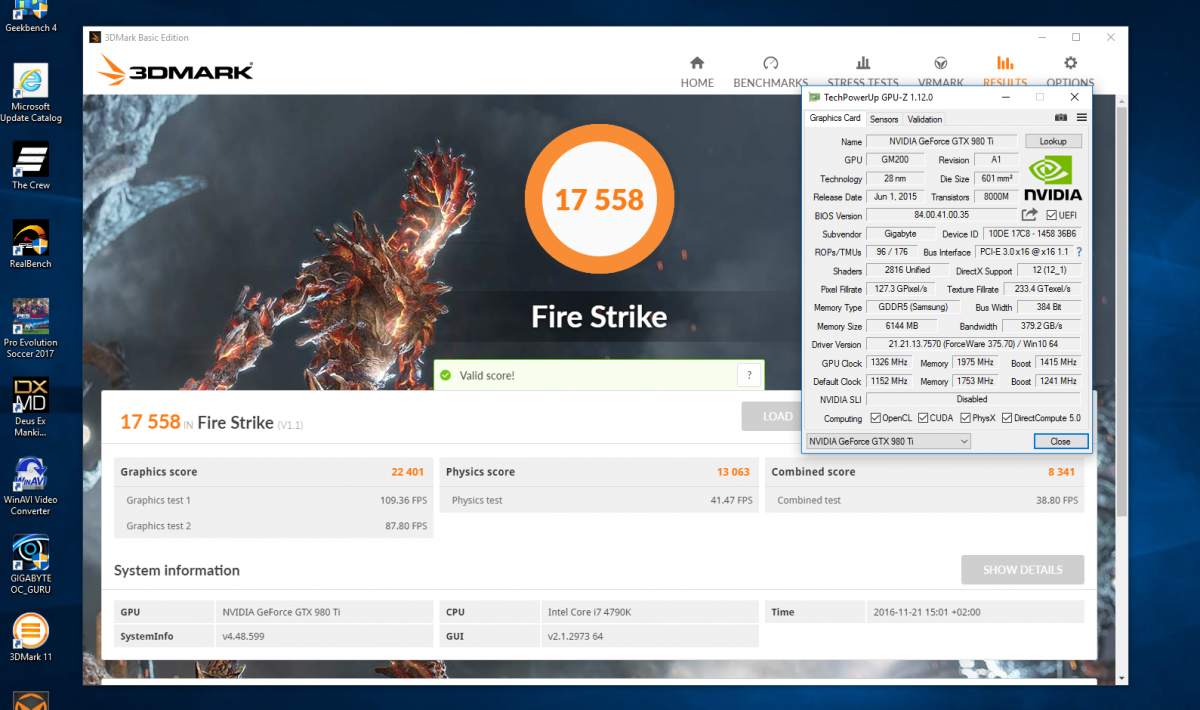The height and width of the screenshot is (710, 1200).
Task: Switch to the Graphics Card tab
Action: [x=835, y=118]
